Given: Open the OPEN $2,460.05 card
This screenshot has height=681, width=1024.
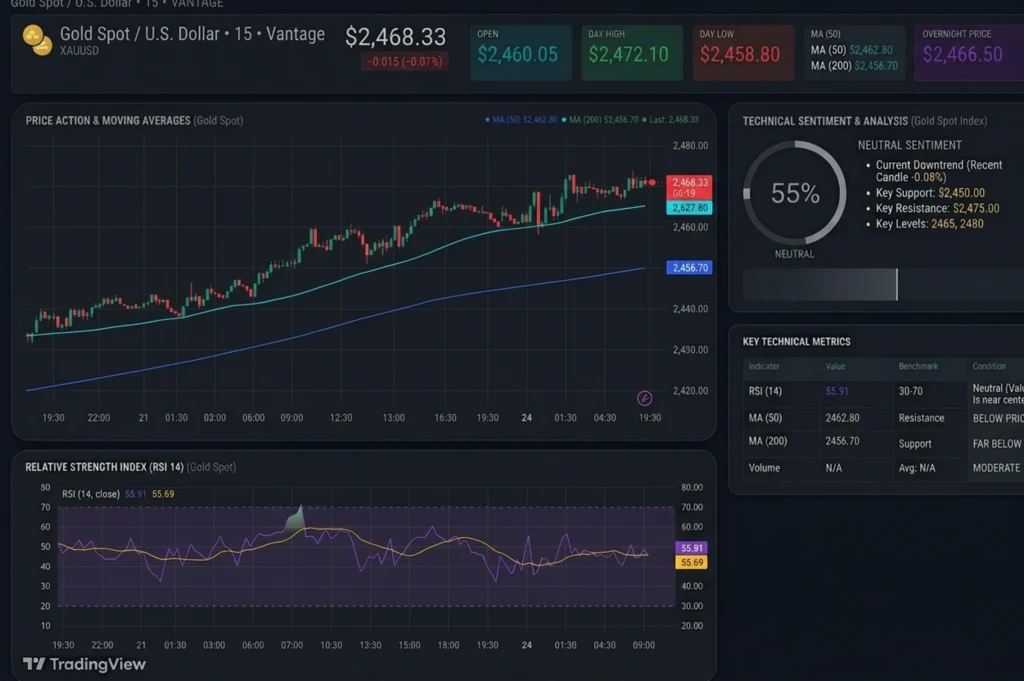Looking at the screenshot, I should tap(520, 53).
